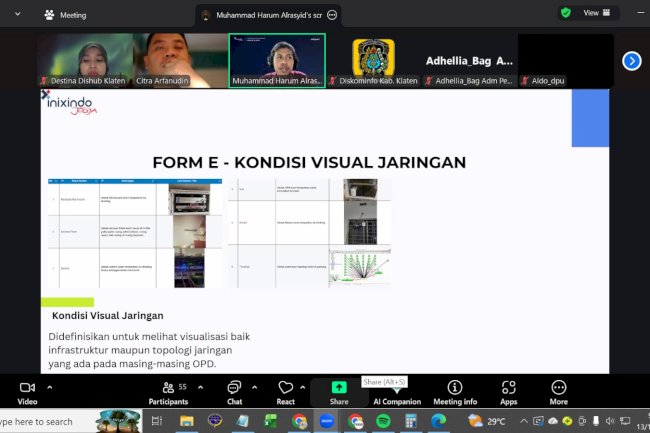Expand video options arrow next to Video

[50, 387]
